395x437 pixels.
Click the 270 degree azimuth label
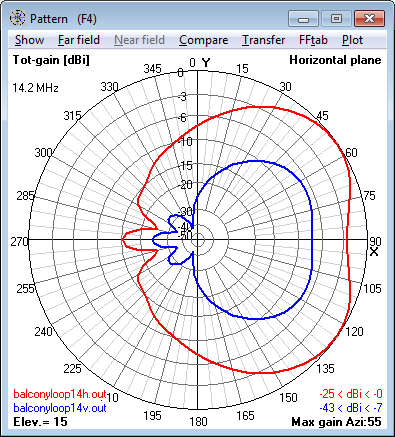point(19,241)
